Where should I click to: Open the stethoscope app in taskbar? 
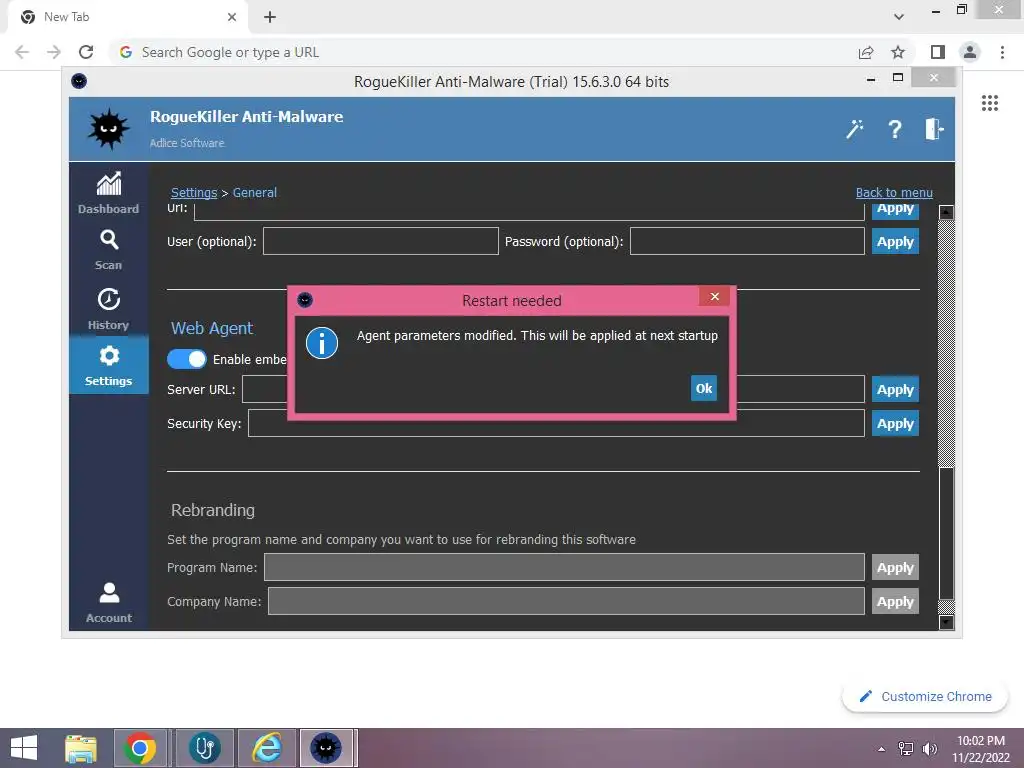(204, 748)
